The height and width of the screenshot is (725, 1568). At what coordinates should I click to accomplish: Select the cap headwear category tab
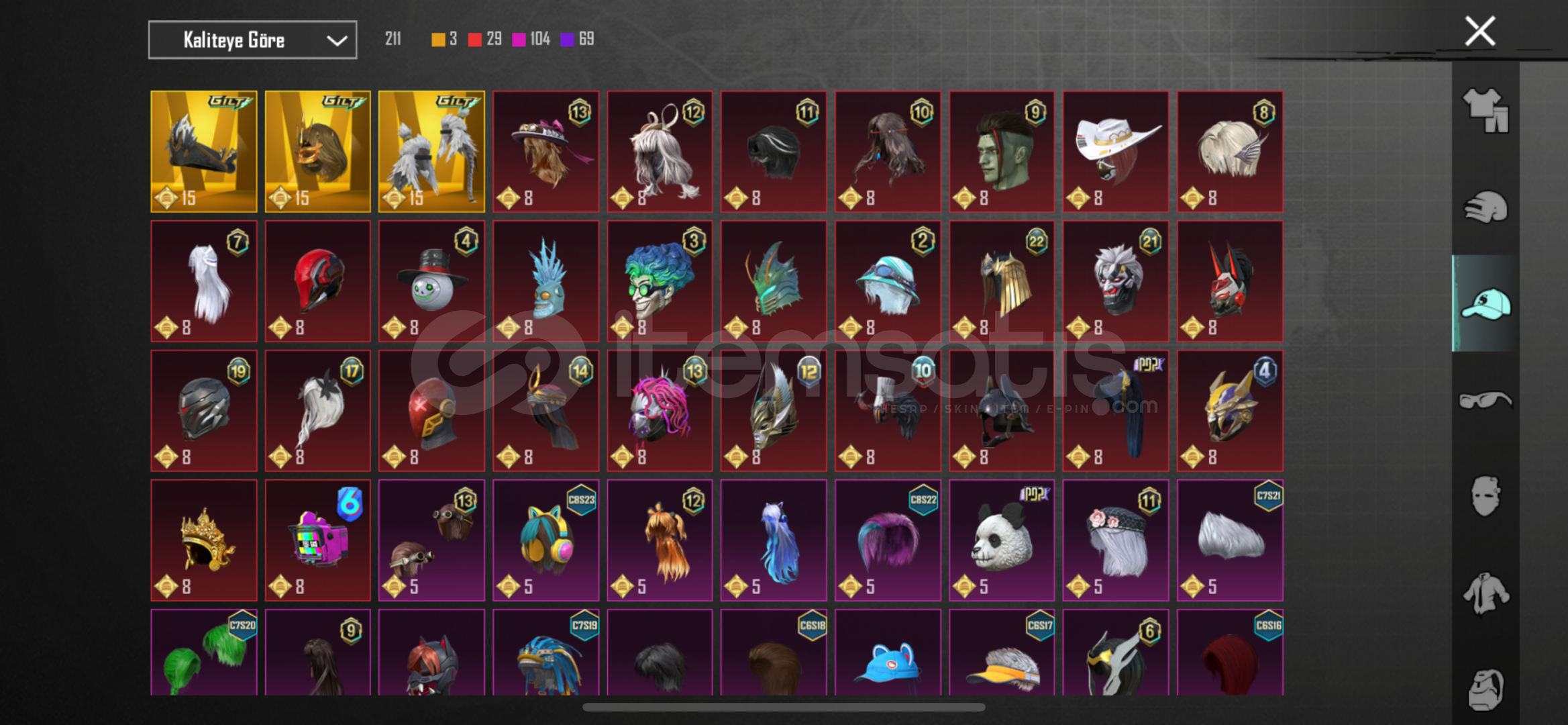click(1485, 303)
